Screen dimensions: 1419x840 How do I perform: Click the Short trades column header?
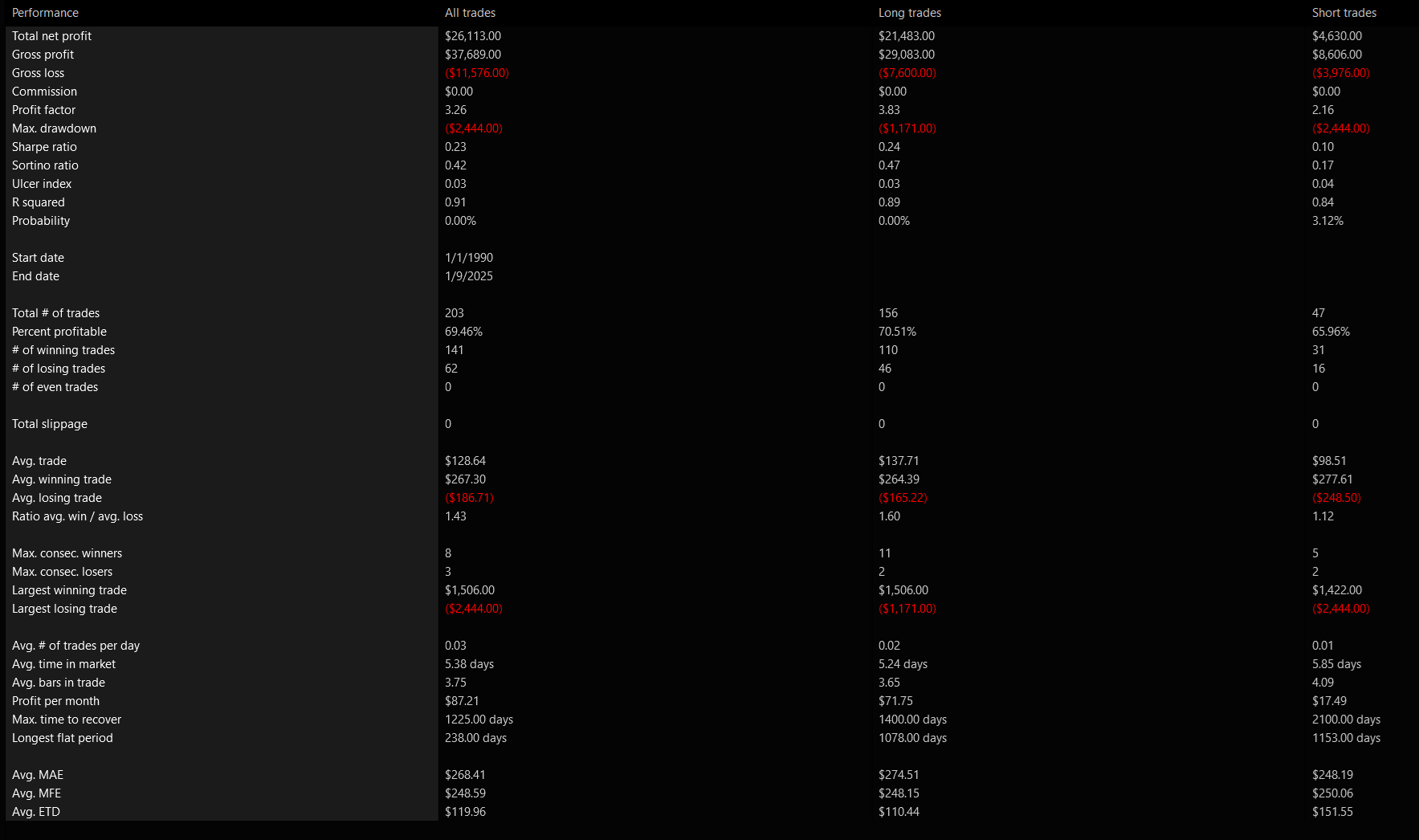pos(1344,13)
